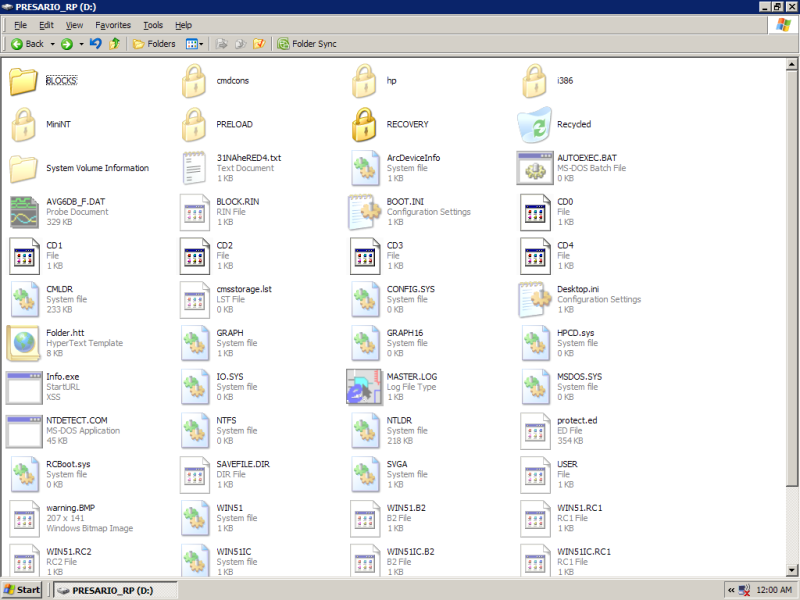This screenshot has width=800, height=600.
Task: Select the BOOT.INI configuration file
Action: pyautogui.click(x=364, y=212)
